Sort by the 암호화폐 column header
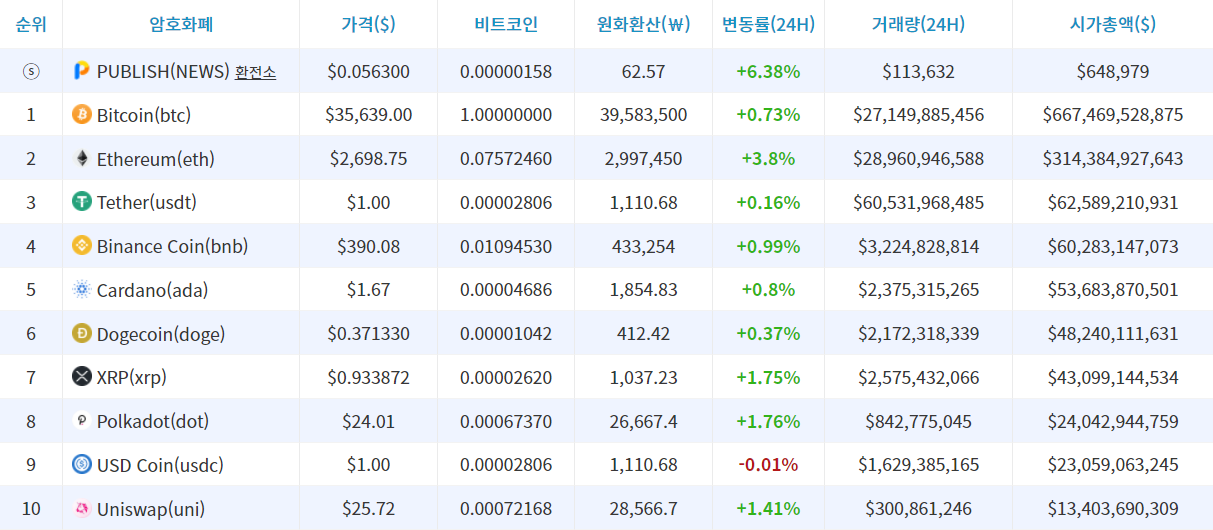This screenshot has height=530, width=1213. pyautogui.click(x=181, y=24)
